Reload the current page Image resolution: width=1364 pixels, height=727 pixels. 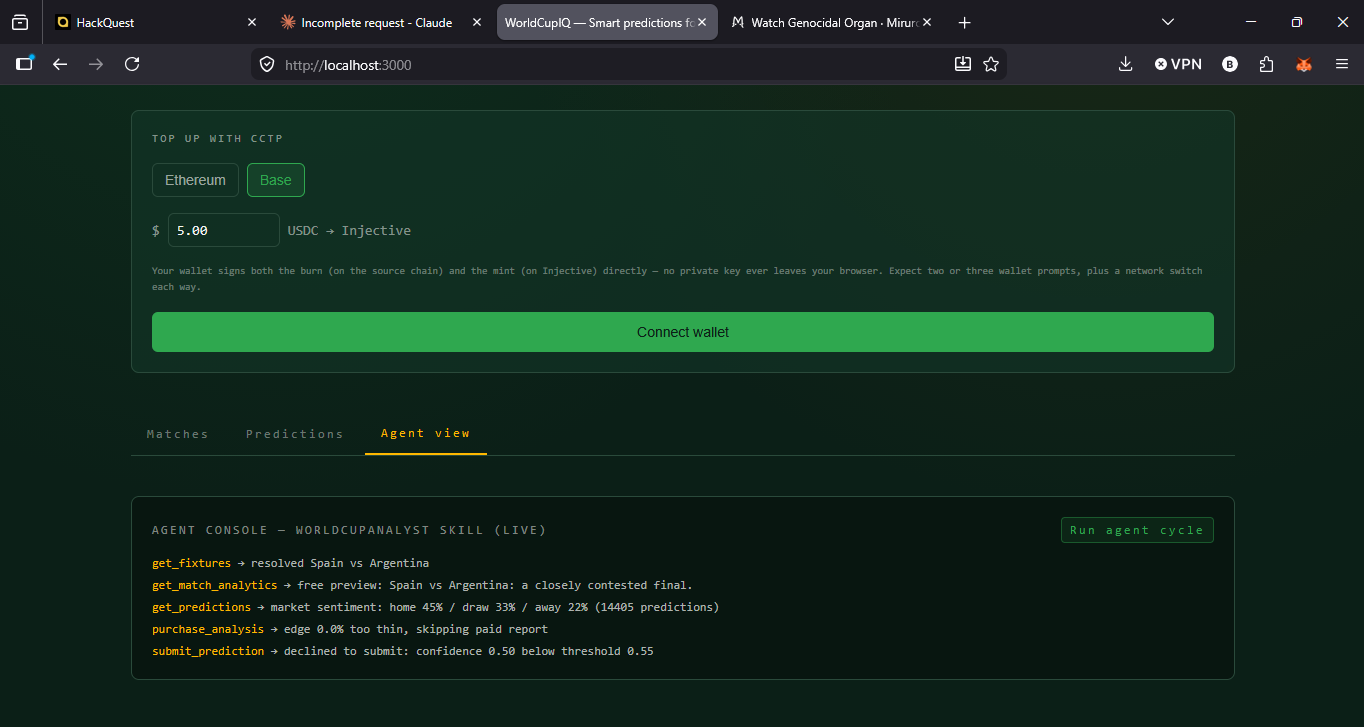[132, 64]
